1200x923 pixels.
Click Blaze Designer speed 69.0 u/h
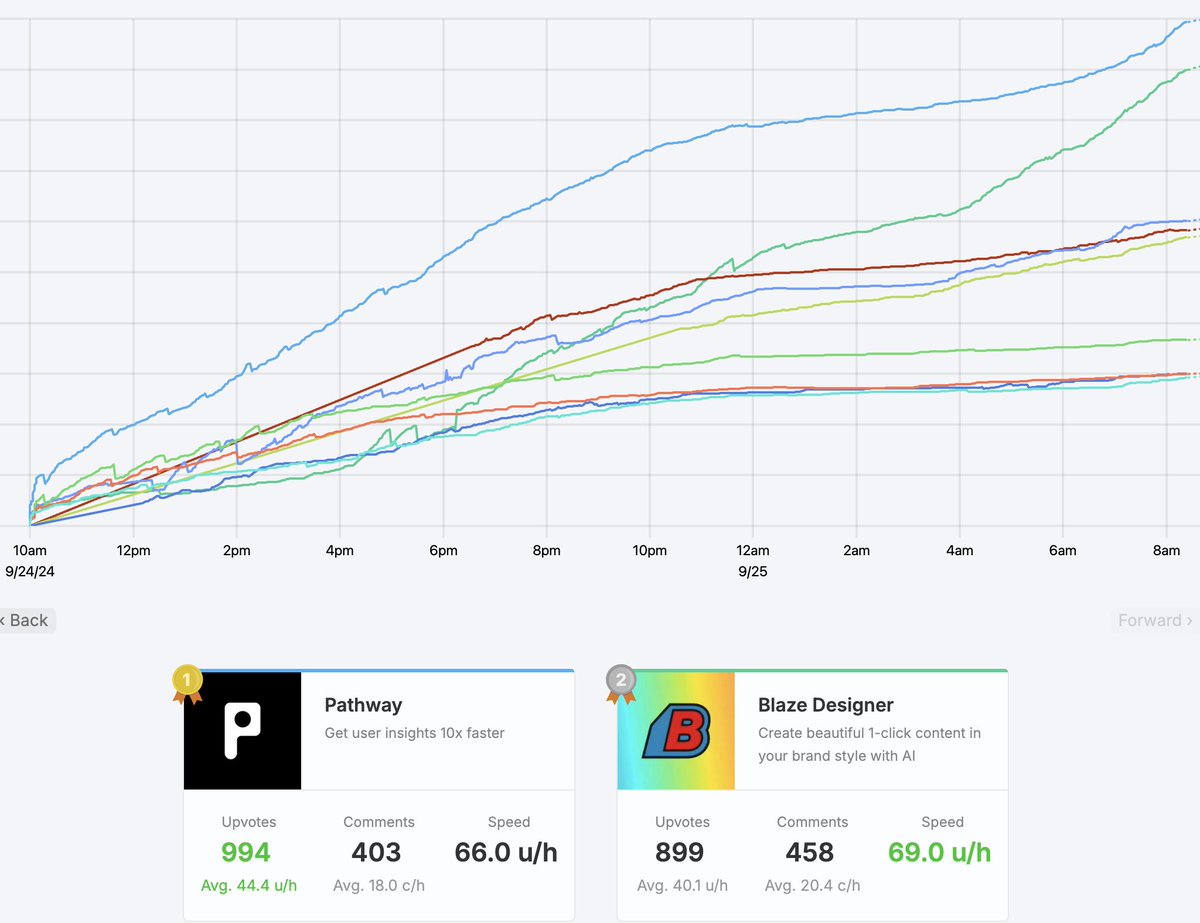[x=940, y=853]
